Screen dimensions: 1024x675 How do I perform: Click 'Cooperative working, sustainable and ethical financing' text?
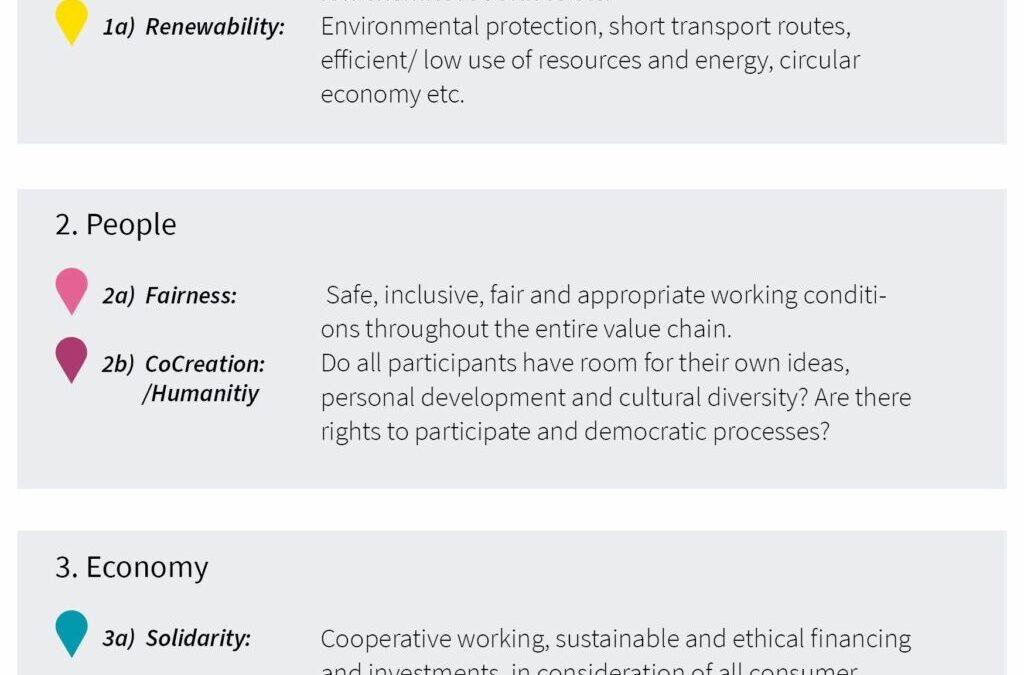pos(616,638)
